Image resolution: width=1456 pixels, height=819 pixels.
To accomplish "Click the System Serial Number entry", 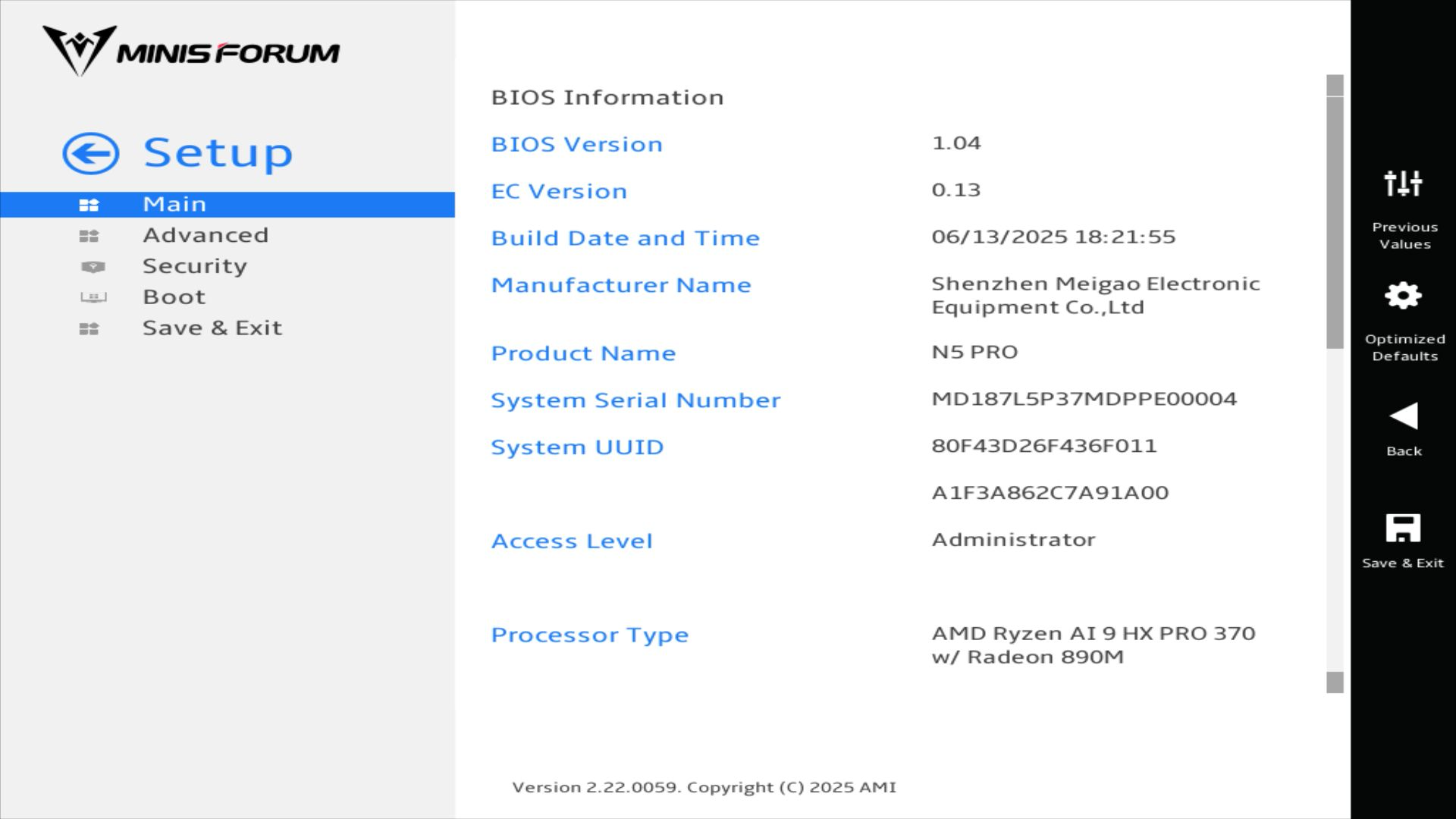I will coord(635,400).
